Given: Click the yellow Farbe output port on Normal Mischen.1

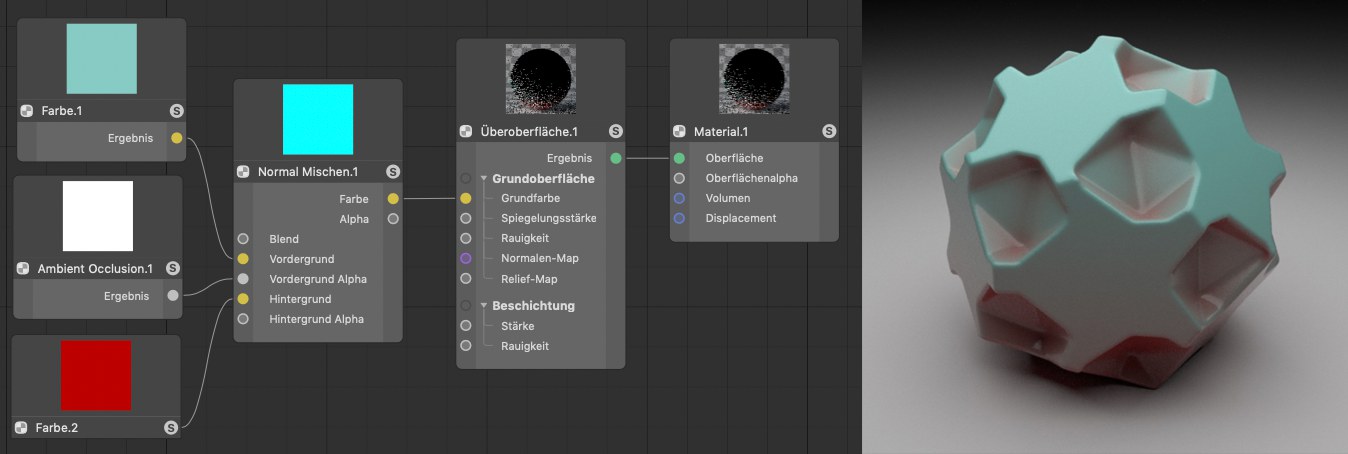Looking at the screenshot, I should [x=393, y=199].
